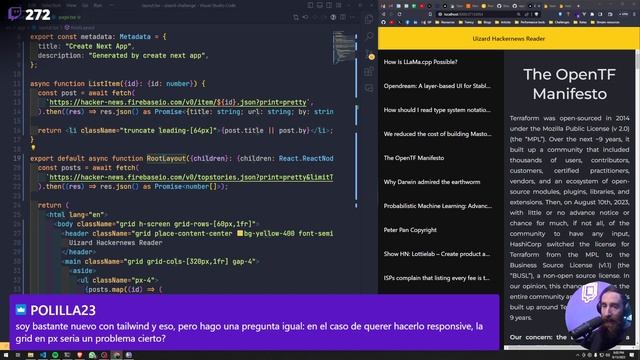This screenshot has width=640, height=360.
Task: Open the Explorer view in VS Code activity bar
Action: tap(369, 19)
